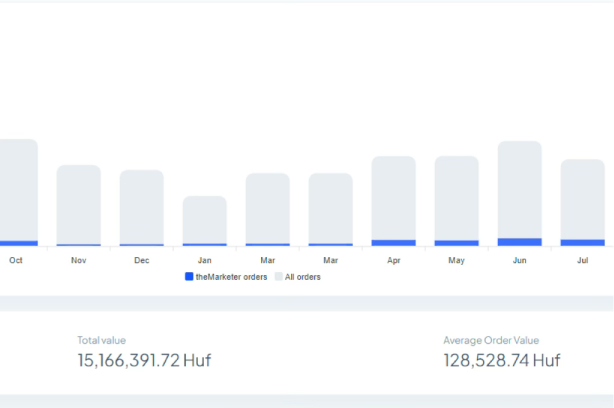Select the gray Apr bar
The height and width of the screenshot is (408, 614).
click(393, 197)
